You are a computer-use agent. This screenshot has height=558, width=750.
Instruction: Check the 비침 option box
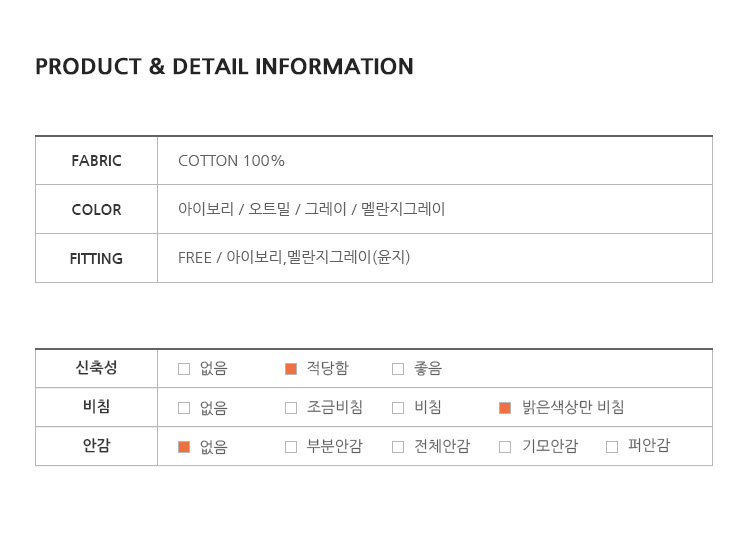[x=398, y=408]
